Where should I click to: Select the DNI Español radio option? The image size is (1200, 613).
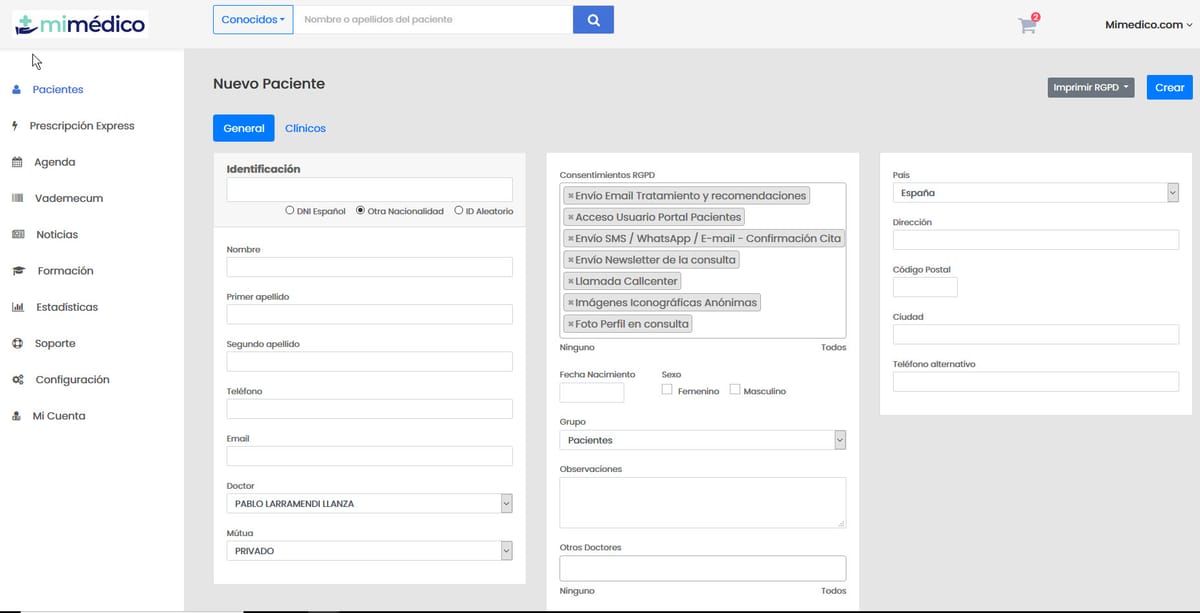coord(290,211)
